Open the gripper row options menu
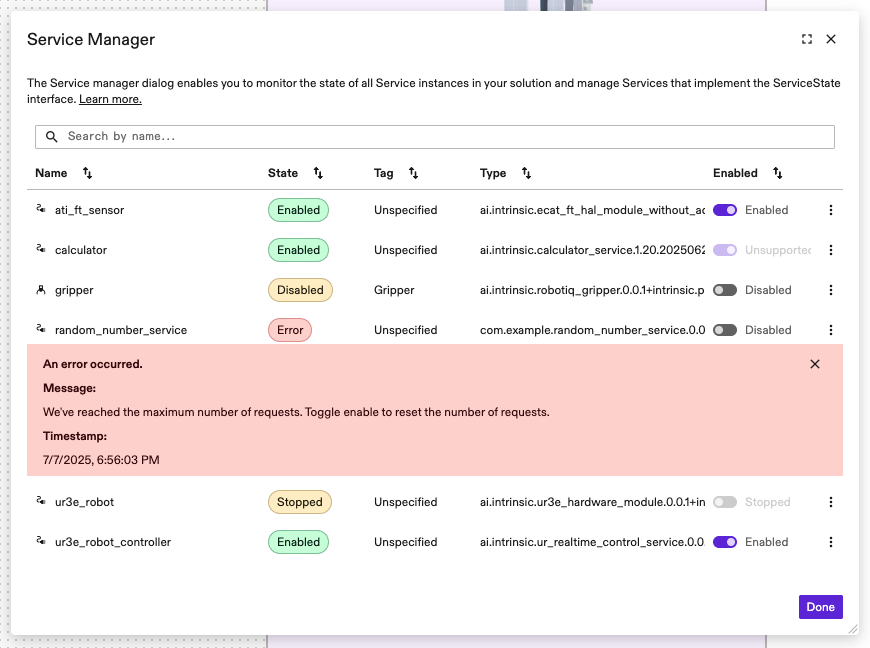 (831, 290)
